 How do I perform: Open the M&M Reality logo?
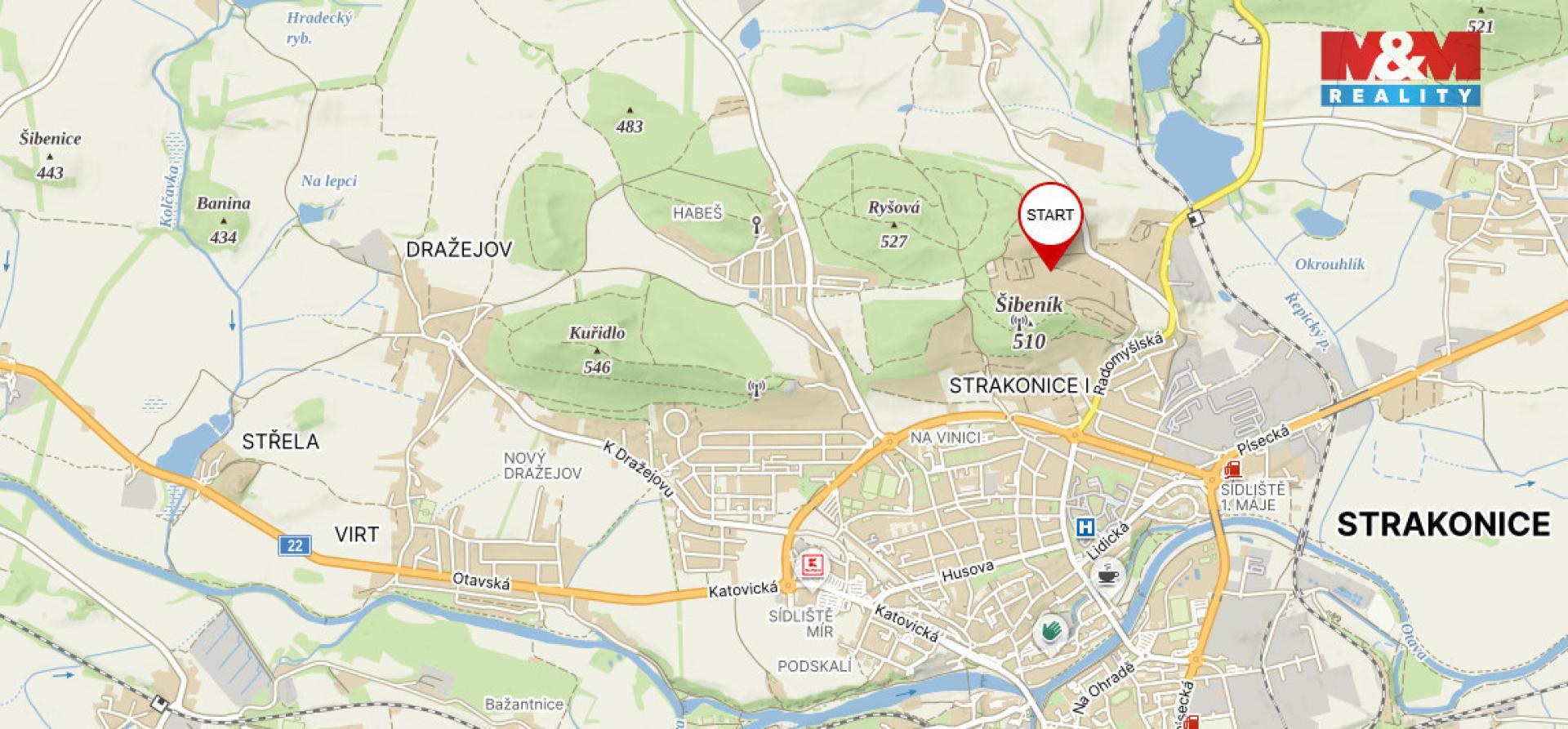(1401, 69)
